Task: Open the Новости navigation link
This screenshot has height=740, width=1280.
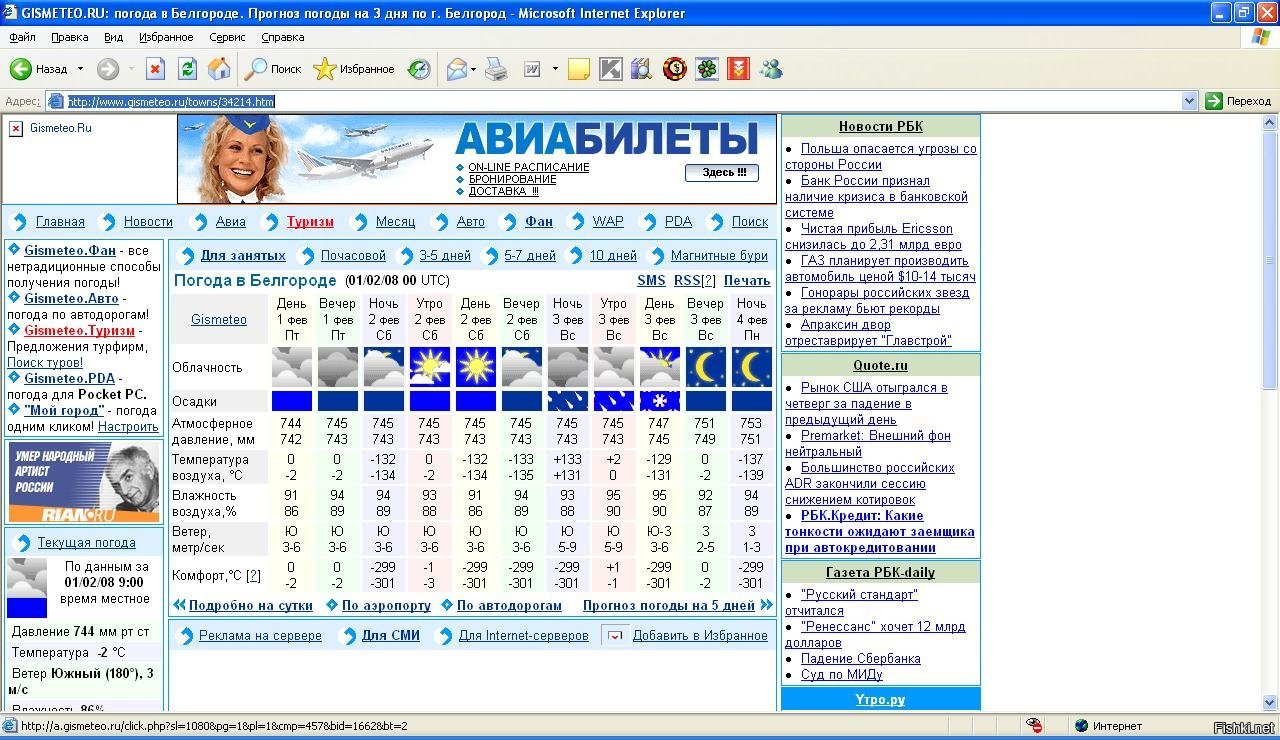Action: (148, 222)
